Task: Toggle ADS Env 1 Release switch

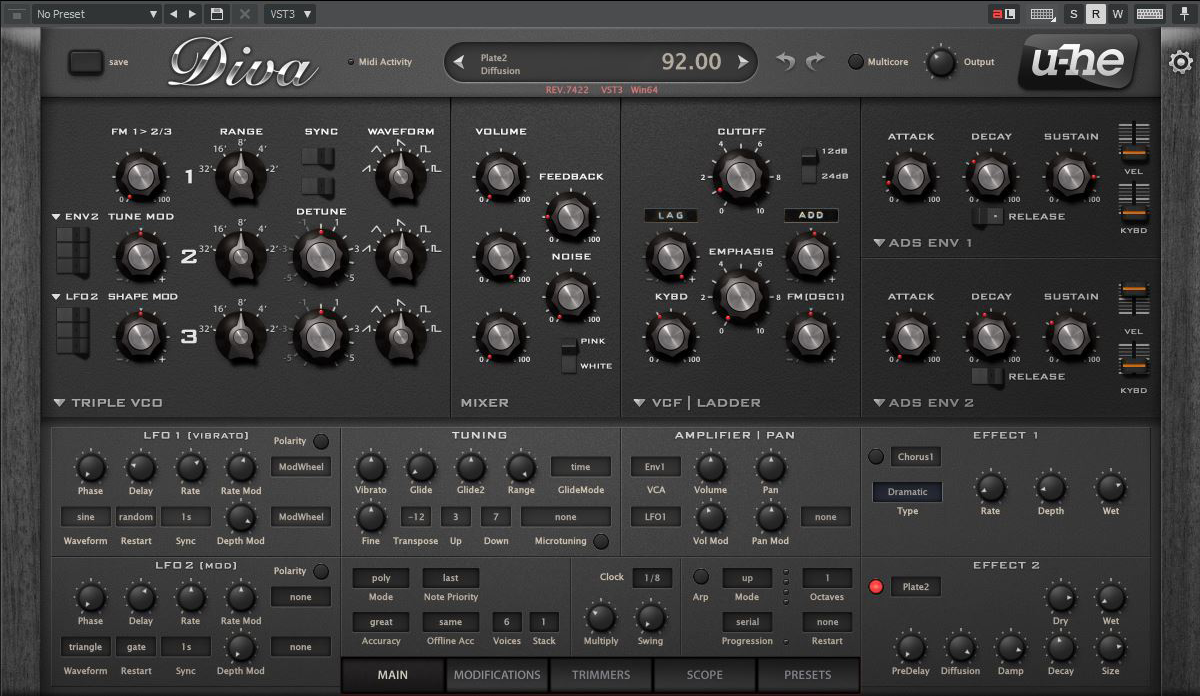Action: [x=989, y=216]
